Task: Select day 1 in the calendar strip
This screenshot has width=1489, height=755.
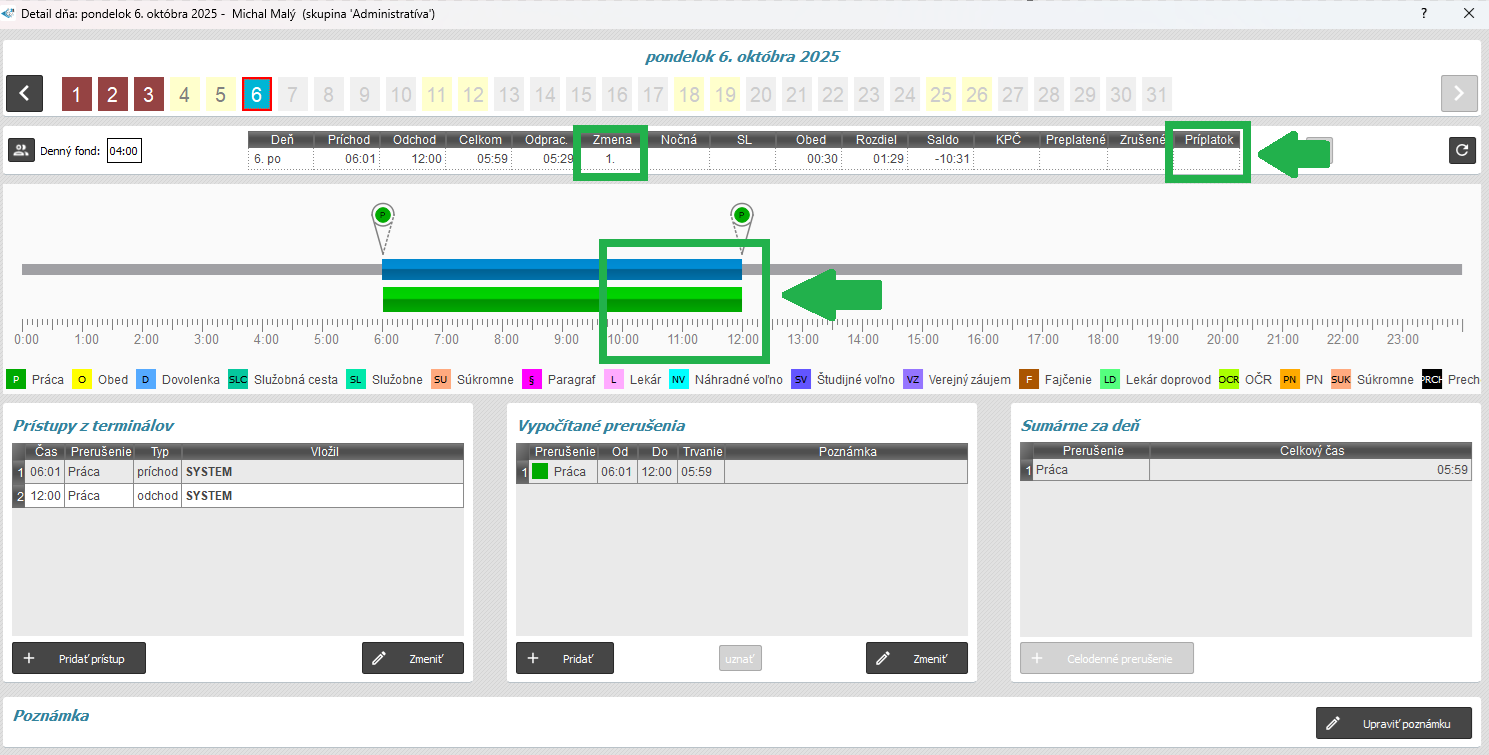Action: 76,95
